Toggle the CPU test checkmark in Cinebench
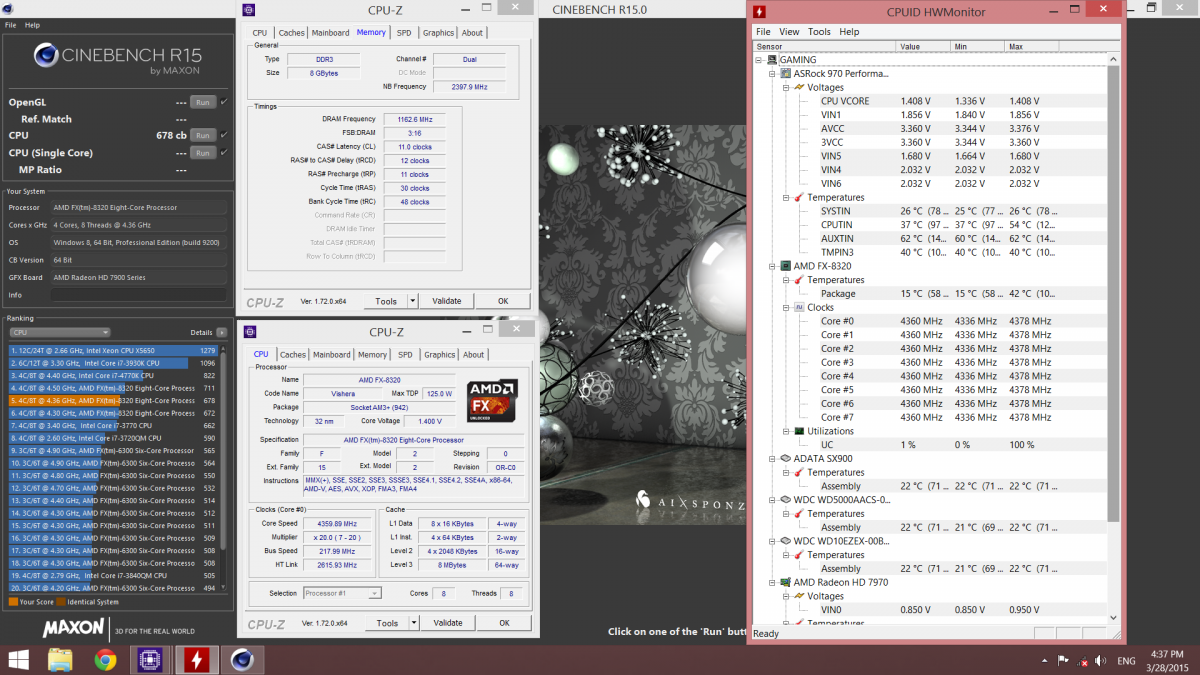 [224, 135]
